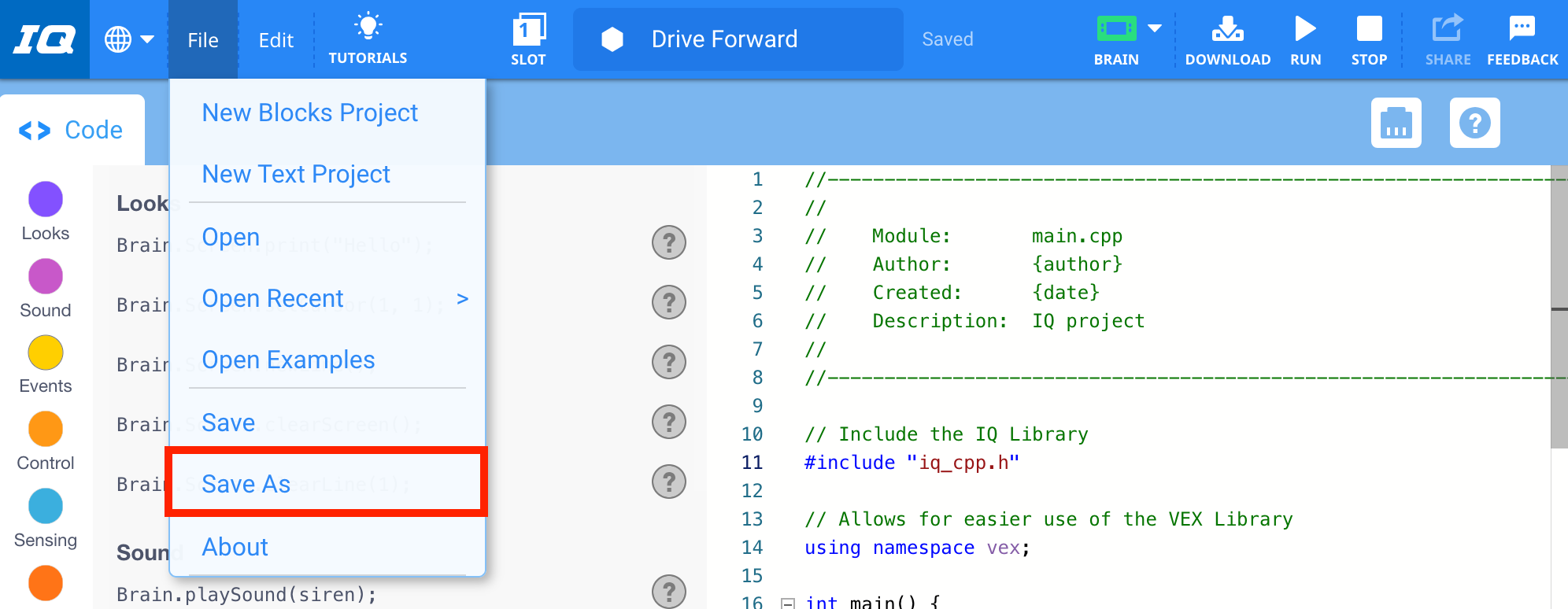Expand the Brain dropdown arrow
This screenshot has height=609, width=1568.
click(x=1155, y=28)
